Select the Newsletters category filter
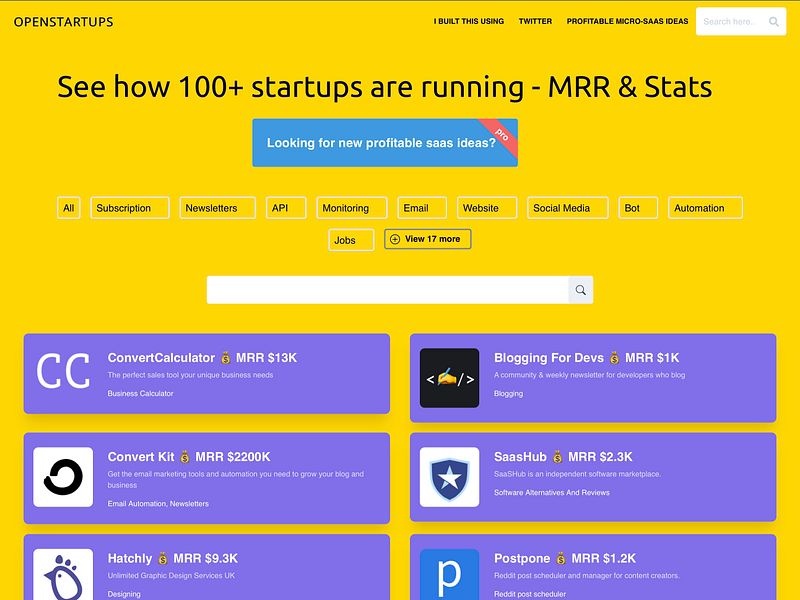Image resolution: width=800 pixels, height=600 pixels. pyautogui.click(x=217, y=208)
